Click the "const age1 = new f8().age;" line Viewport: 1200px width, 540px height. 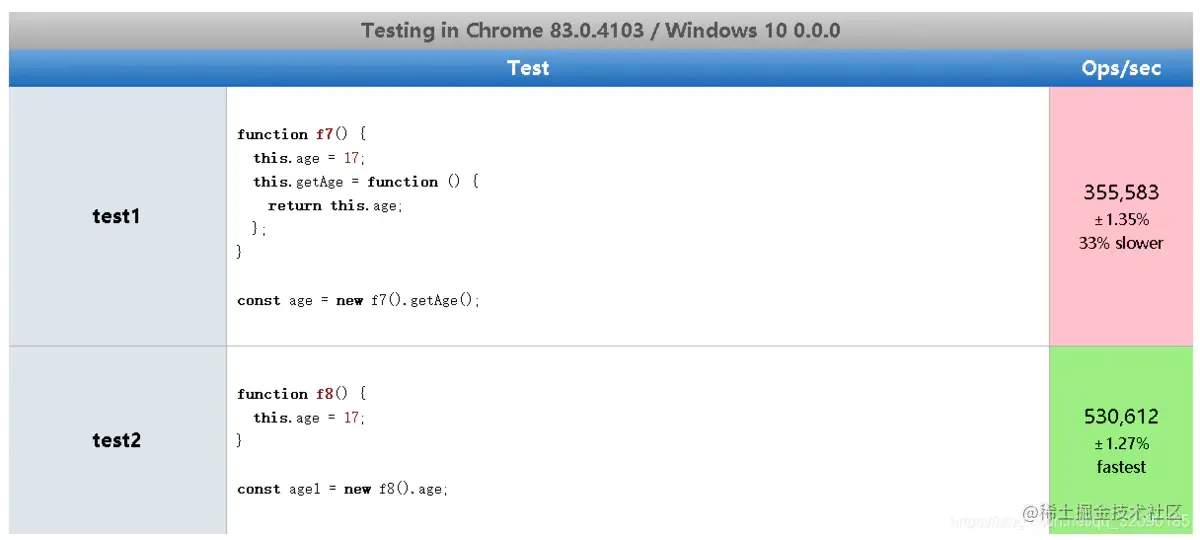342,489
